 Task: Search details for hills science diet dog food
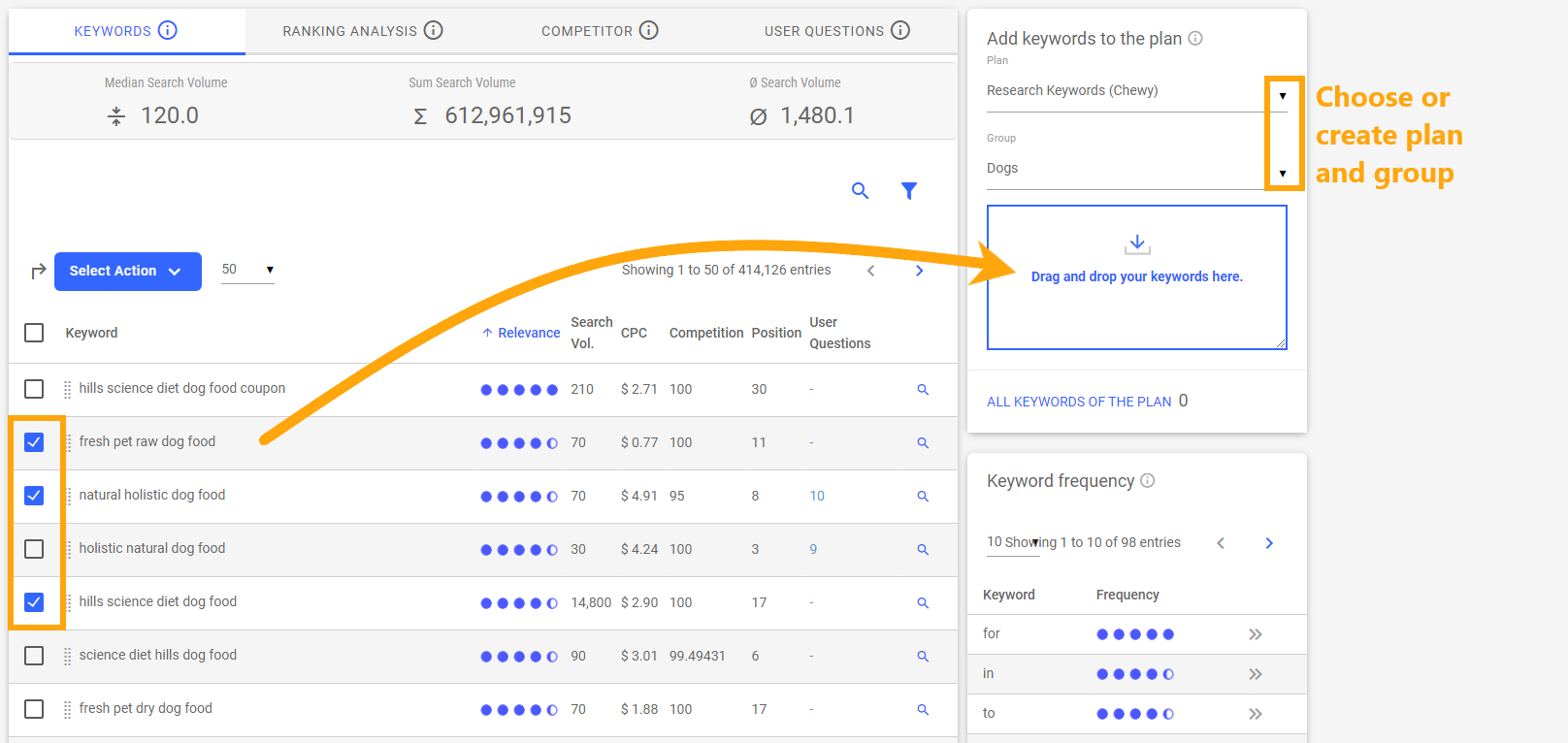tap(923, 602)
